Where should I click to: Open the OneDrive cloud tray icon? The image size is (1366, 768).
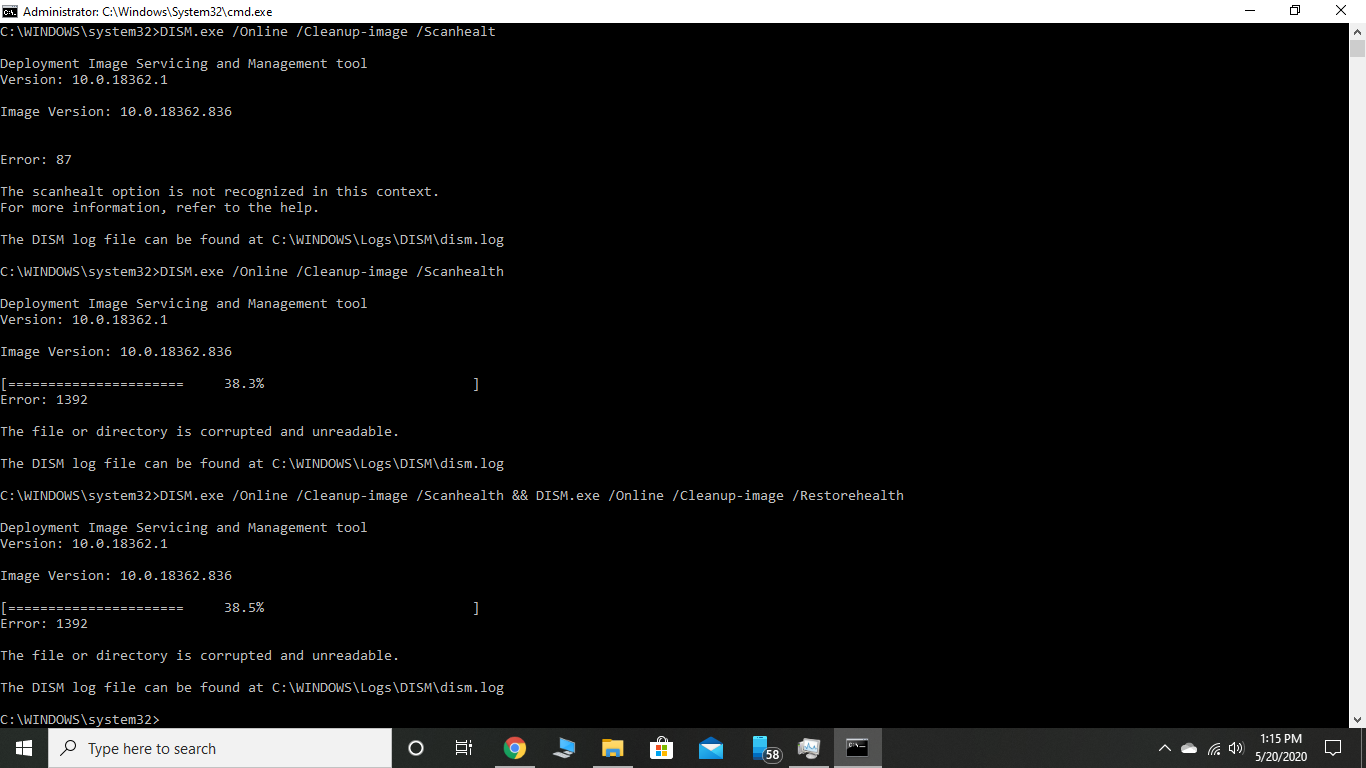(1189, 748)
